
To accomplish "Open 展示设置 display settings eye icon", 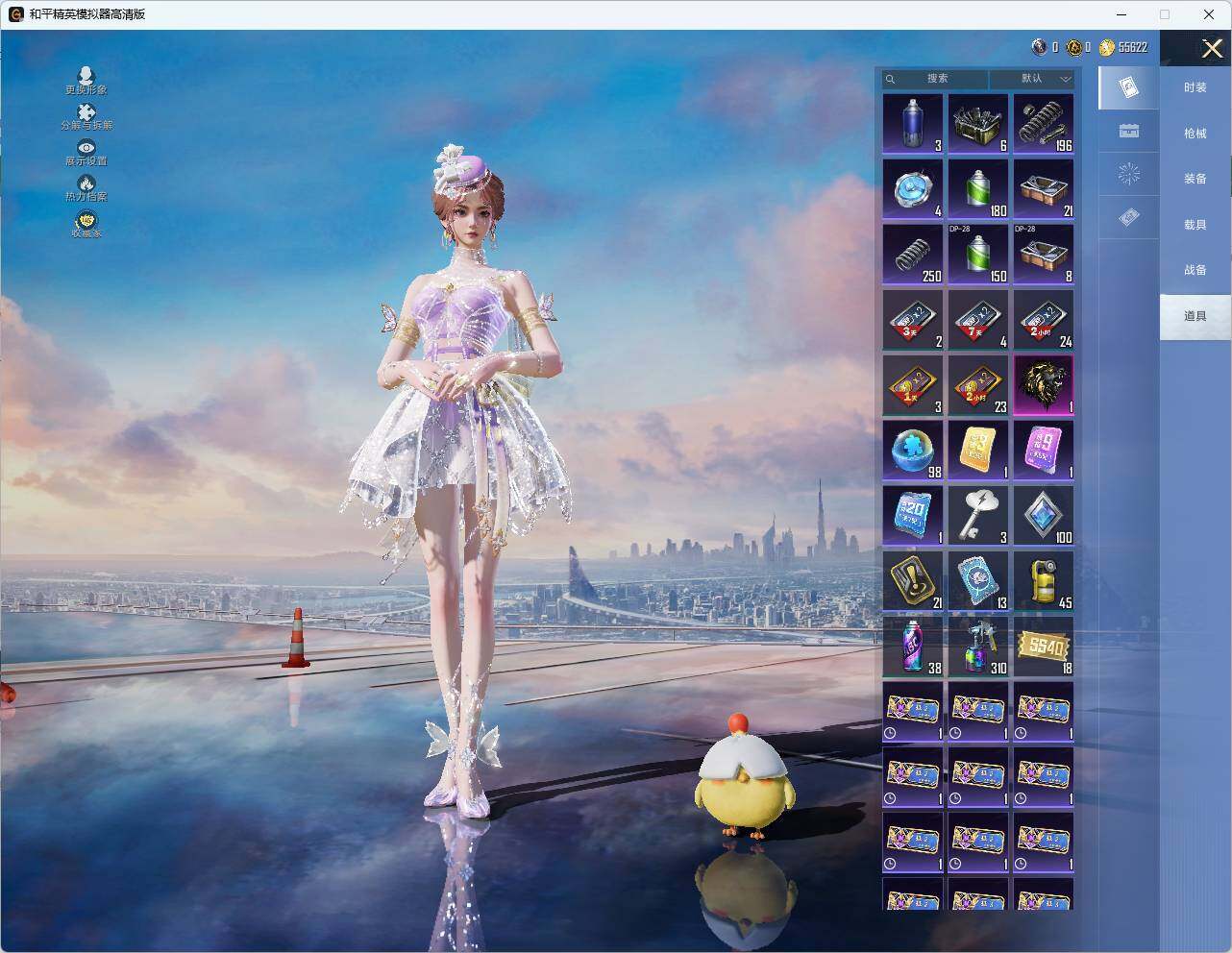I will [86, 153].
